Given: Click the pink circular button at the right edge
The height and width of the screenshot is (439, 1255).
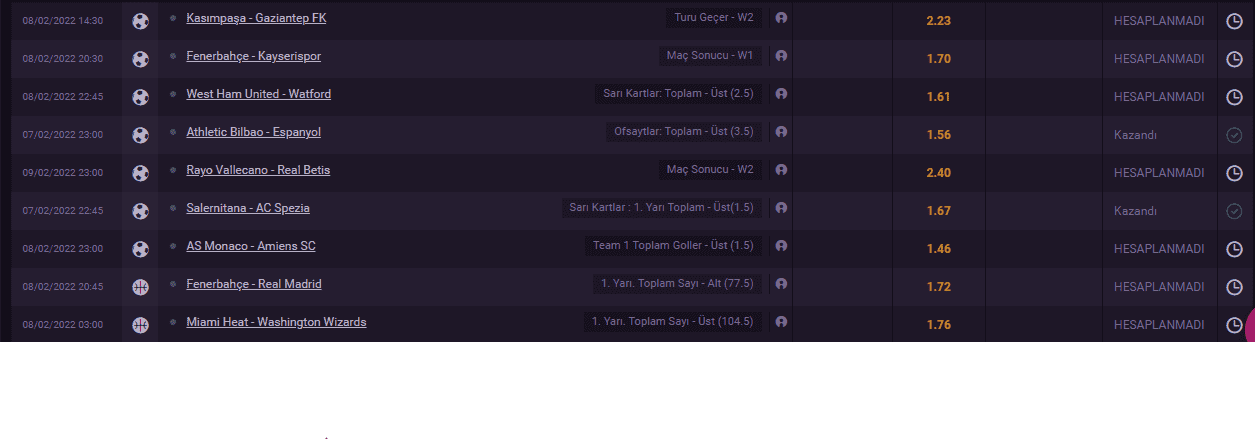Looking at the screenshot, I should 1248,326.
